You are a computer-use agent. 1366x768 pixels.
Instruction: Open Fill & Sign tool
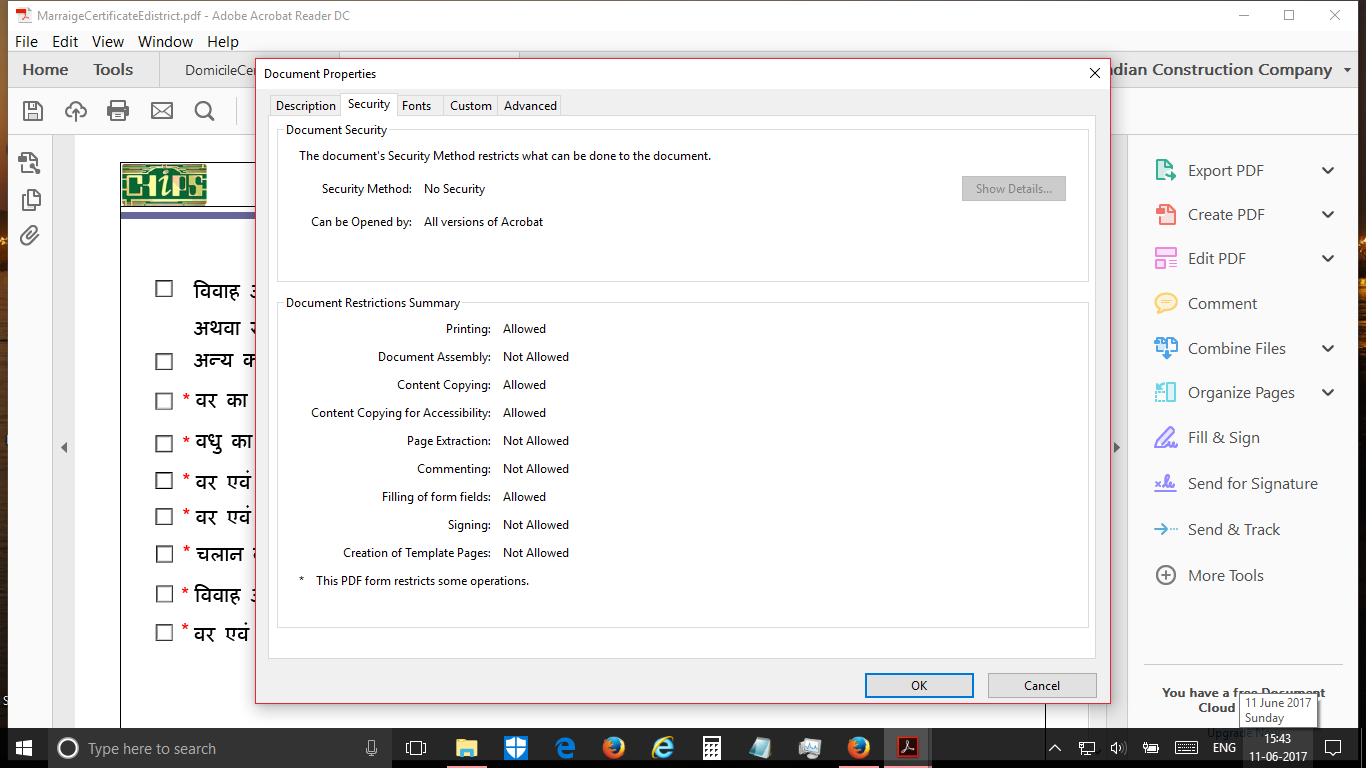pos(1222,437)
